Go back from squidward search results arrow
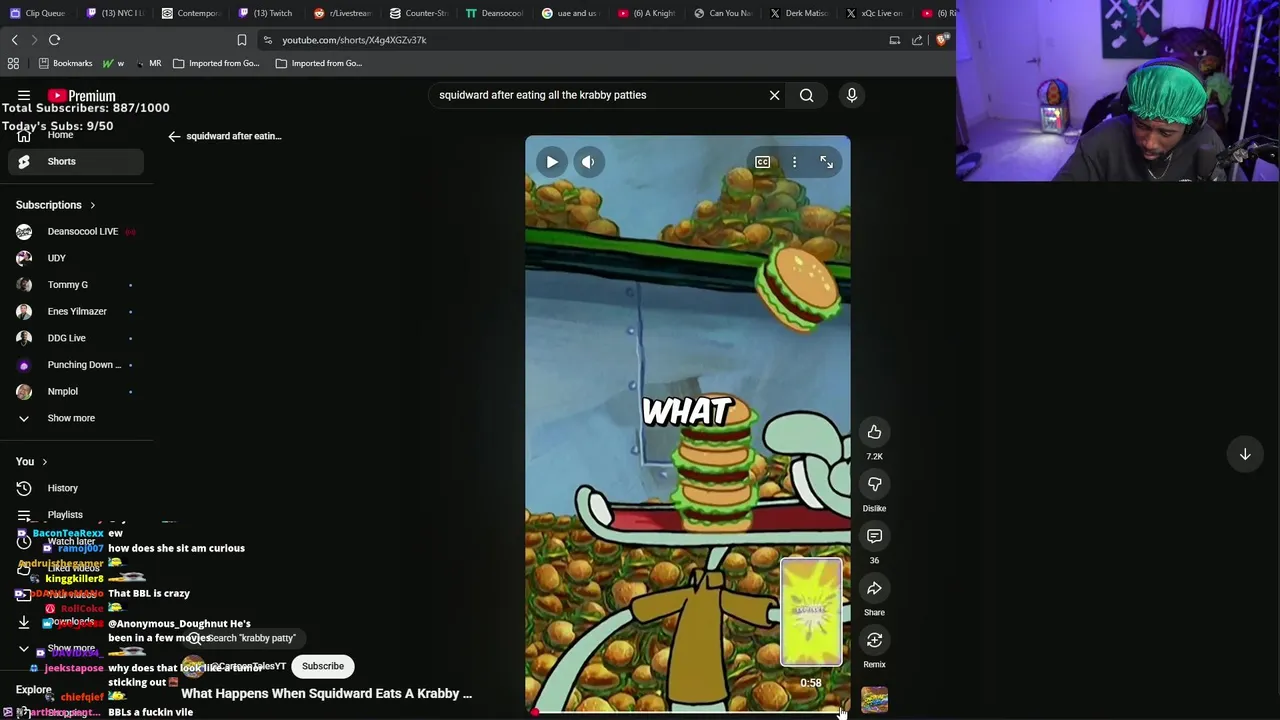1280x720 pixels. (x=174, y=136)
